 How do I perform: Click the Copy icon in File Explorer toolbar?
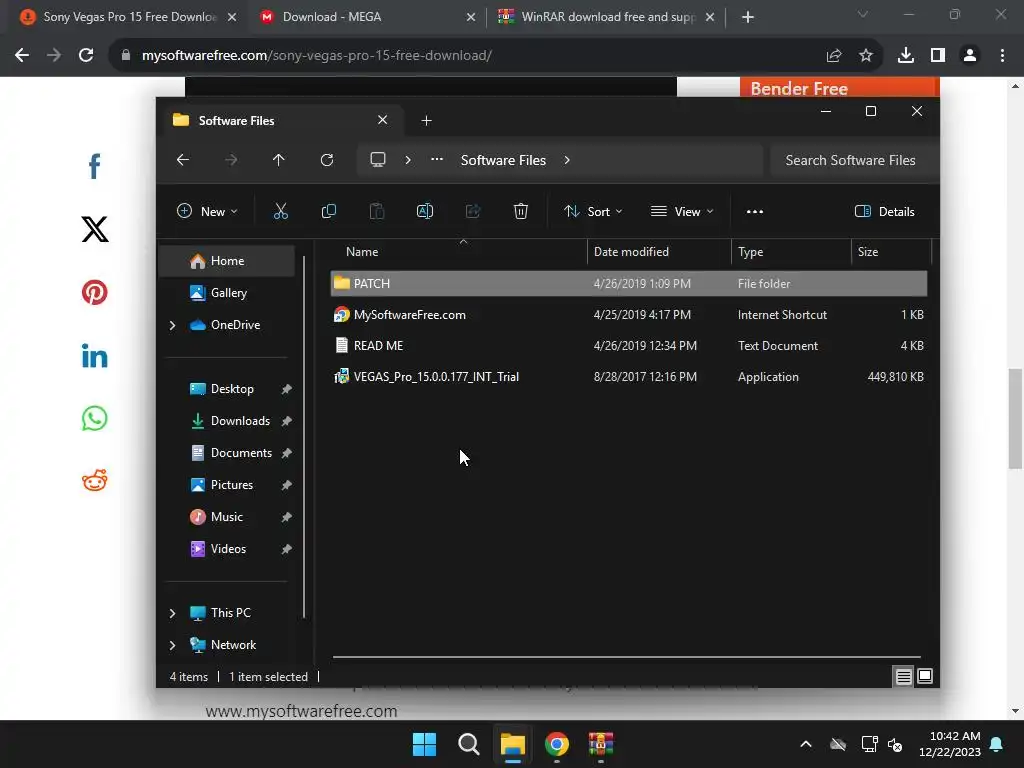[328, 211]
